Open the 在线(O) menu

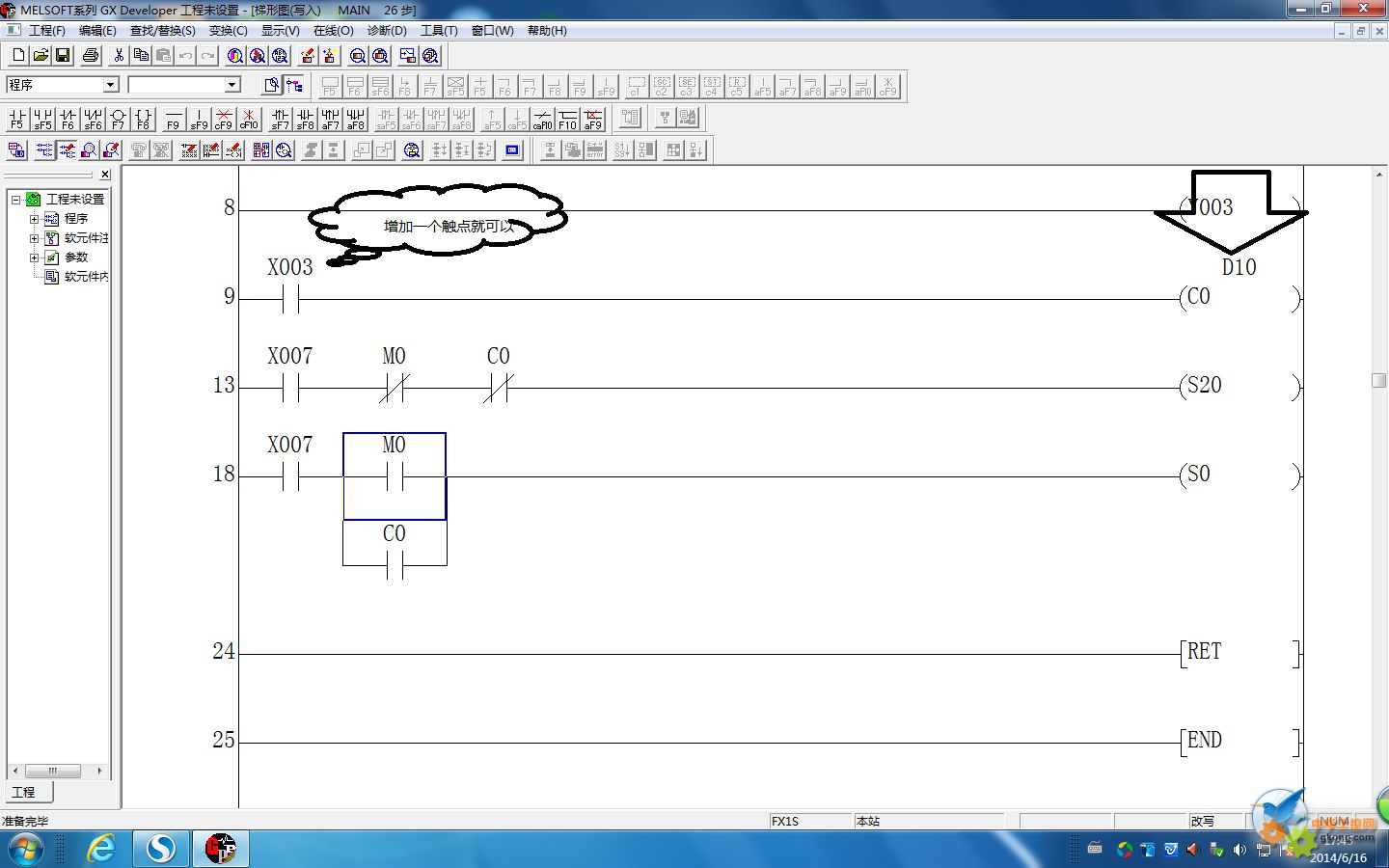click(334, 31)
